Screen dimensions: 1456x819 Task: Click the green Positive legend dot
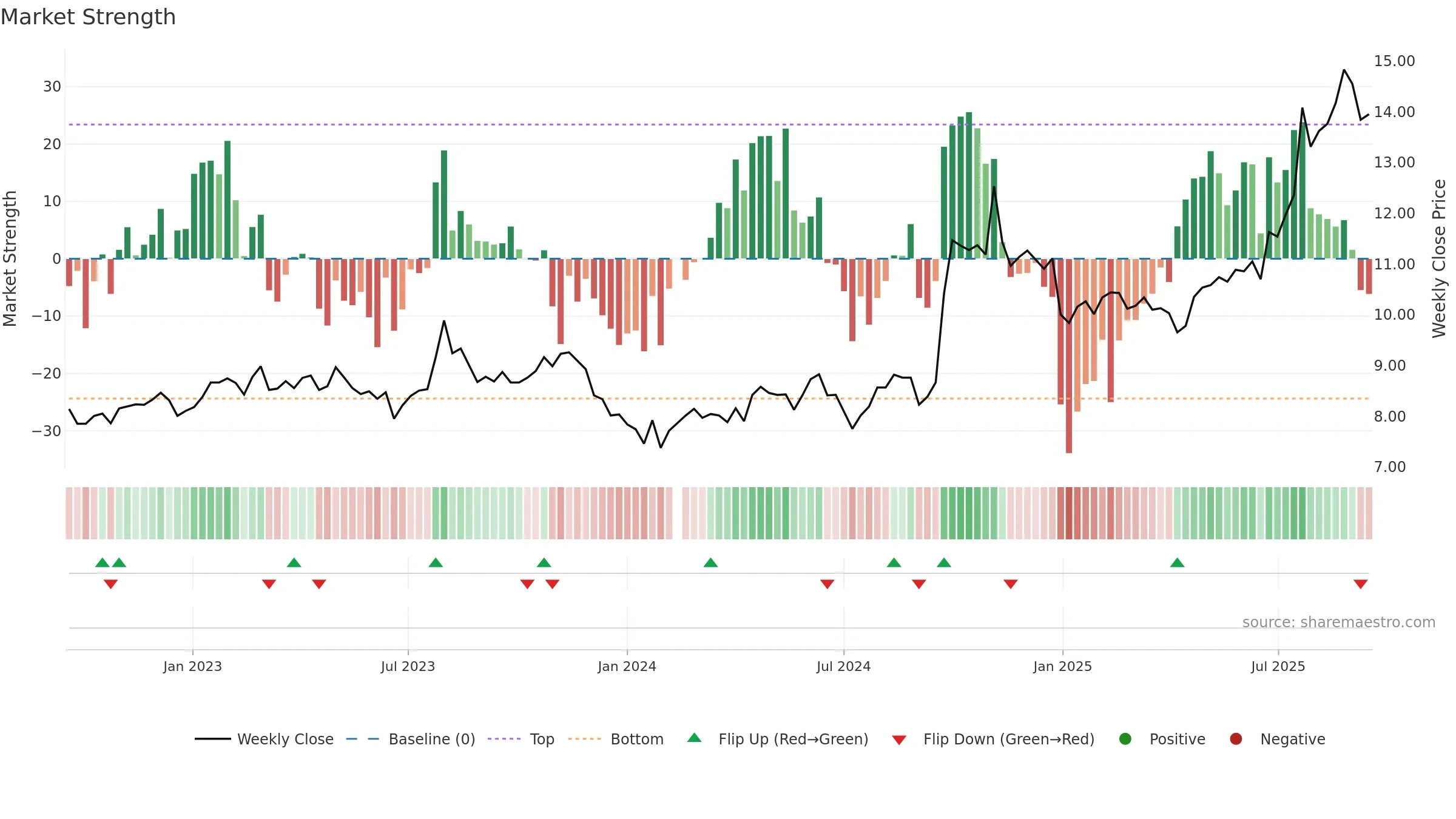click(x=1125, y=739)
